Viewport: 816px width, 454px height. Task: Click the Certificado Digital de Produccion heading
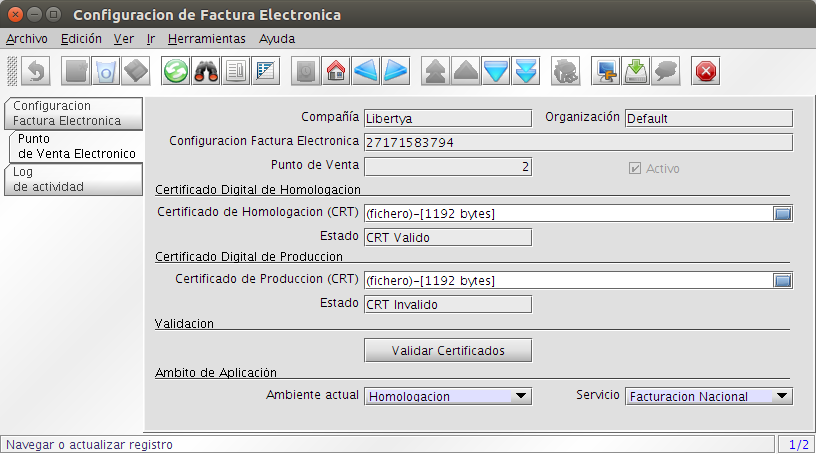249,257
